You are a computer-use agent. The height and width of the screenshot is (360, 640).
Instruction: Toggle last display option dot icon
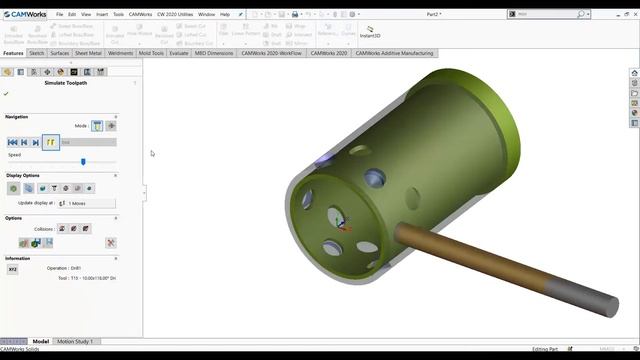point(89,188)
